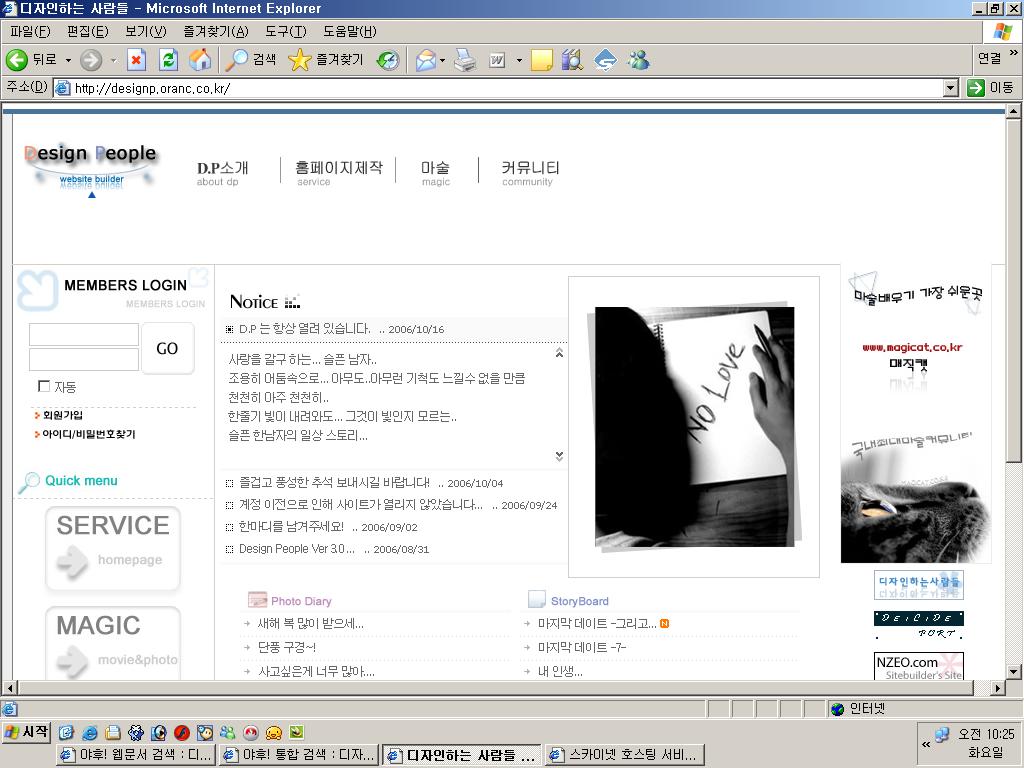Open notice 'Design People Ver 3.0'

[296, 549]
